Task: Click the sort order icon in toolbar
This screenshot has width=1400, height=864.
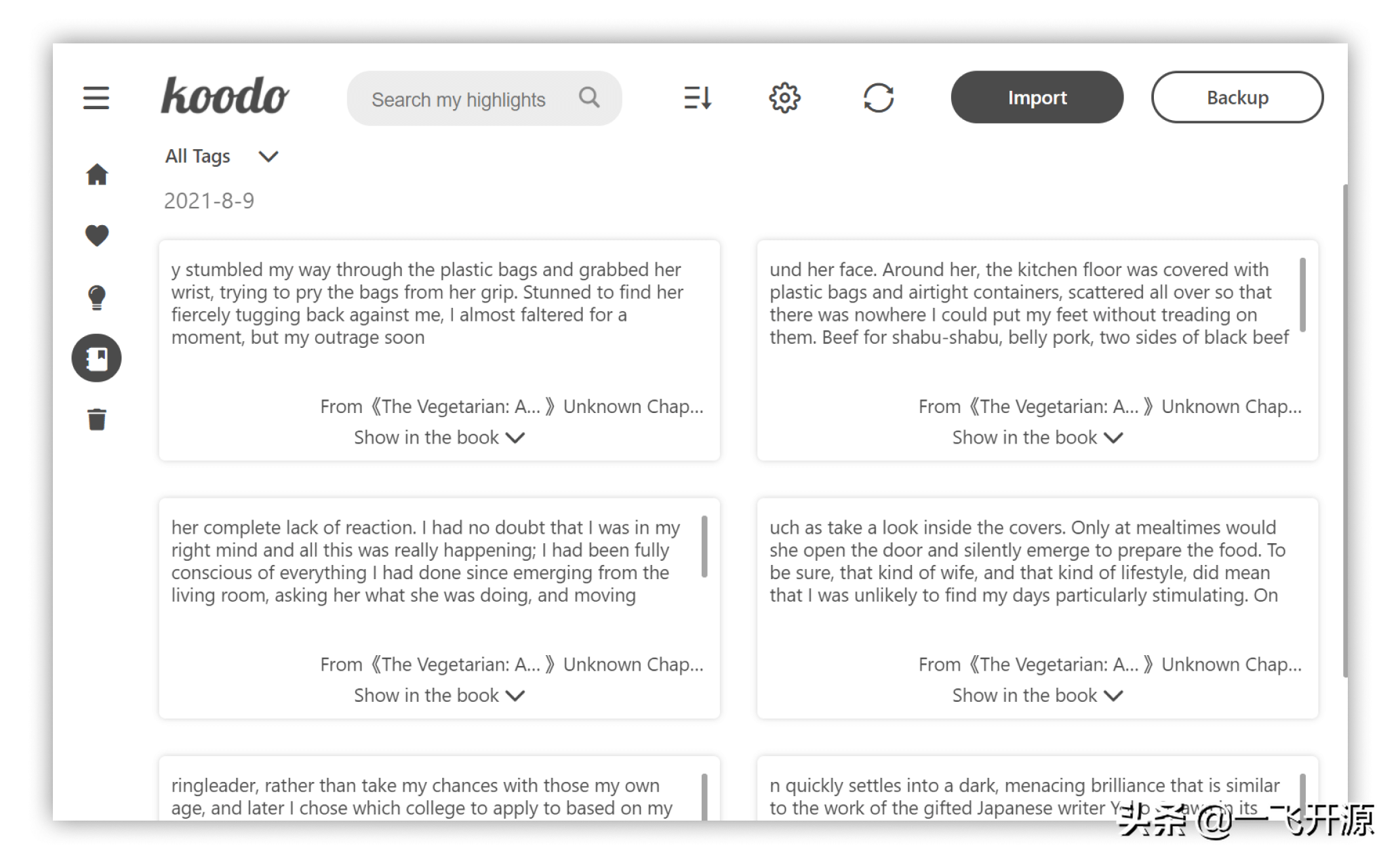Action: [697, 97]
